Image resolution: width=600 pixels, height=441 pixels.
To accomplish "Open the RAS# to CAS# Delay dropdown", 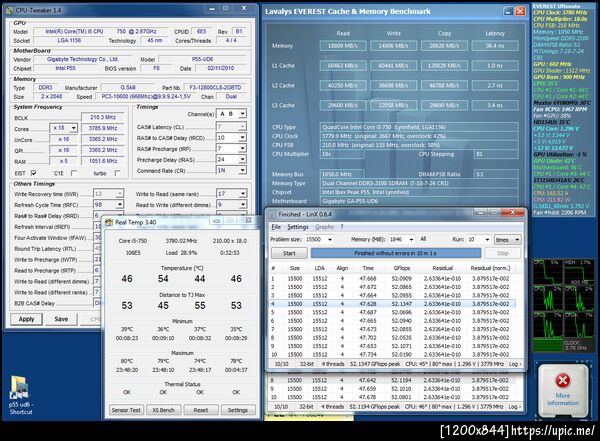I will [242, 138].
